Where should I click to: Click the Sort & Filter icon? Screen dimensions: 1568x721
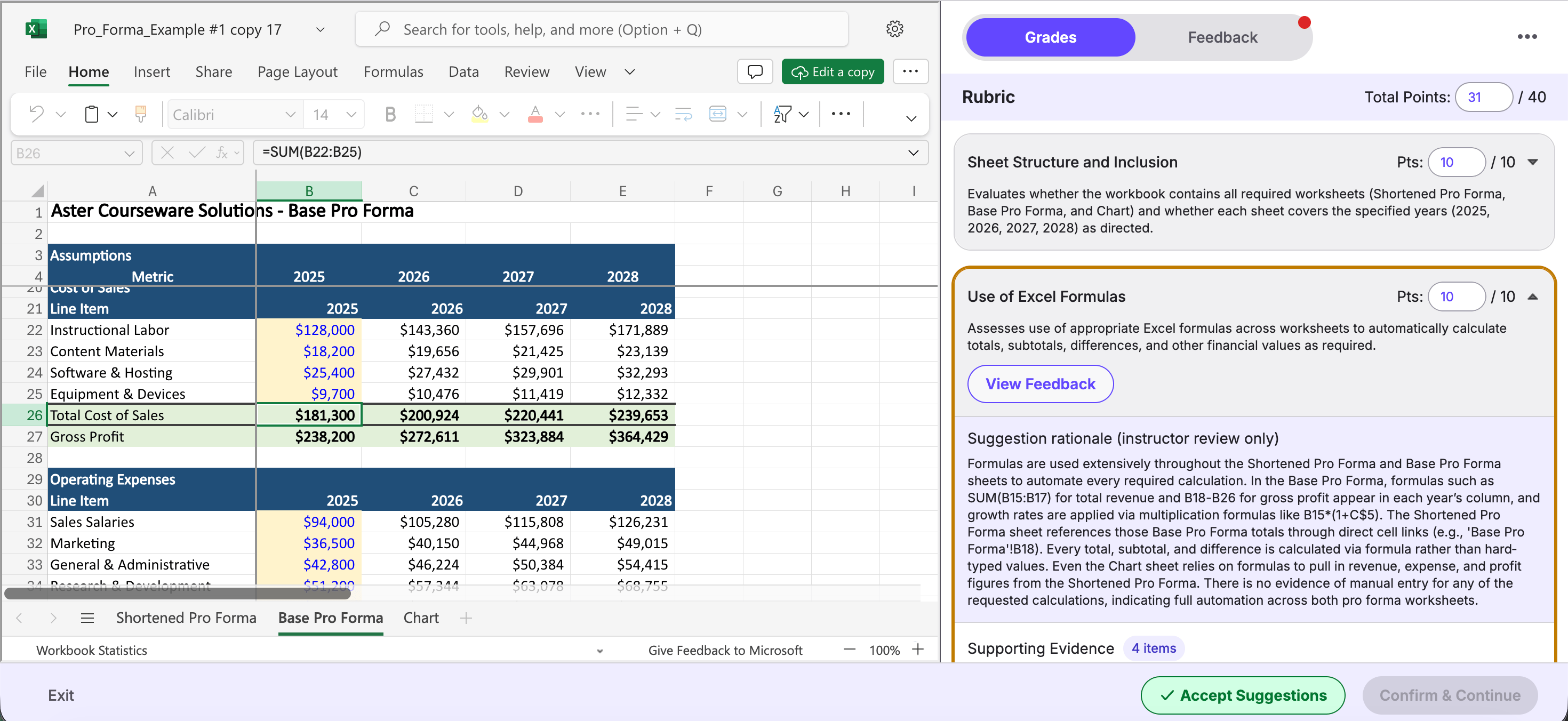click(783, 114)
